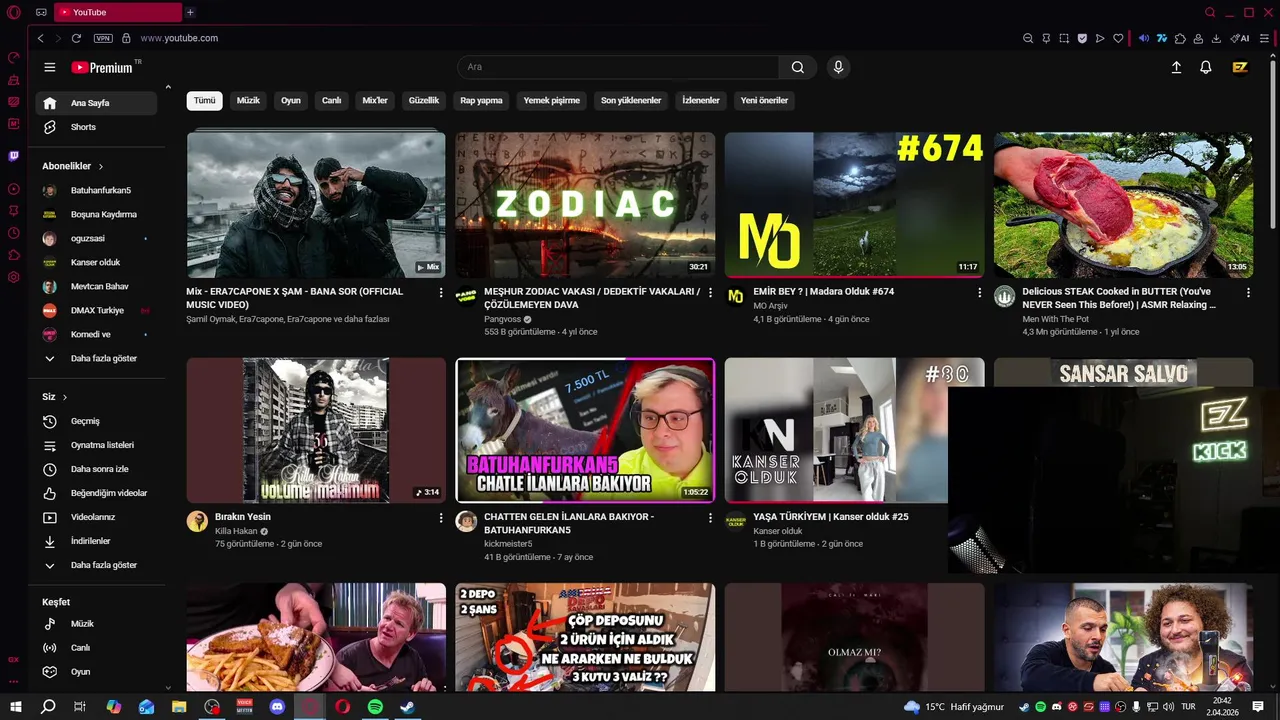Open DMAX Türkiye subscription channel

click(x=96, y=310)
